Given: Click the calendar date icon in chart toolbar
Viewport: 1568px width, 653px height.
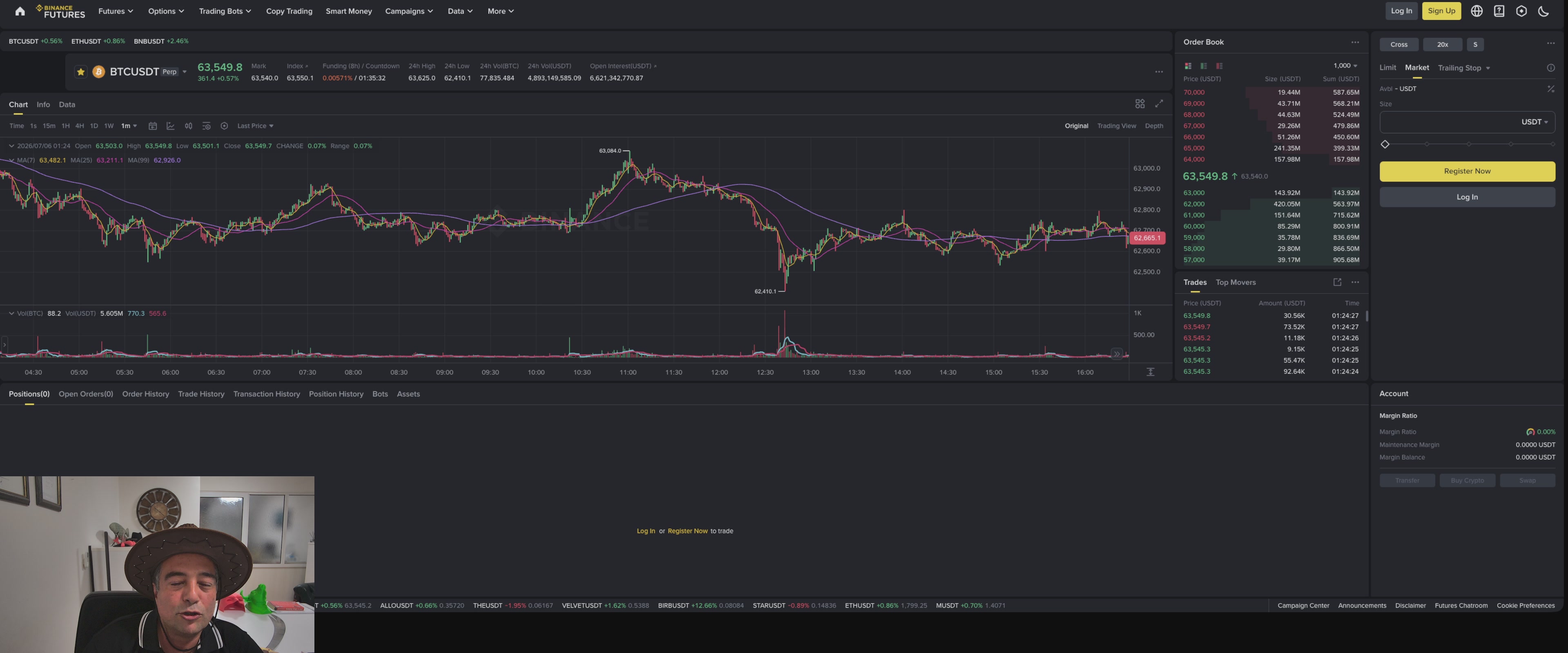Looking at the screenshot, I should tap(153, 126).
